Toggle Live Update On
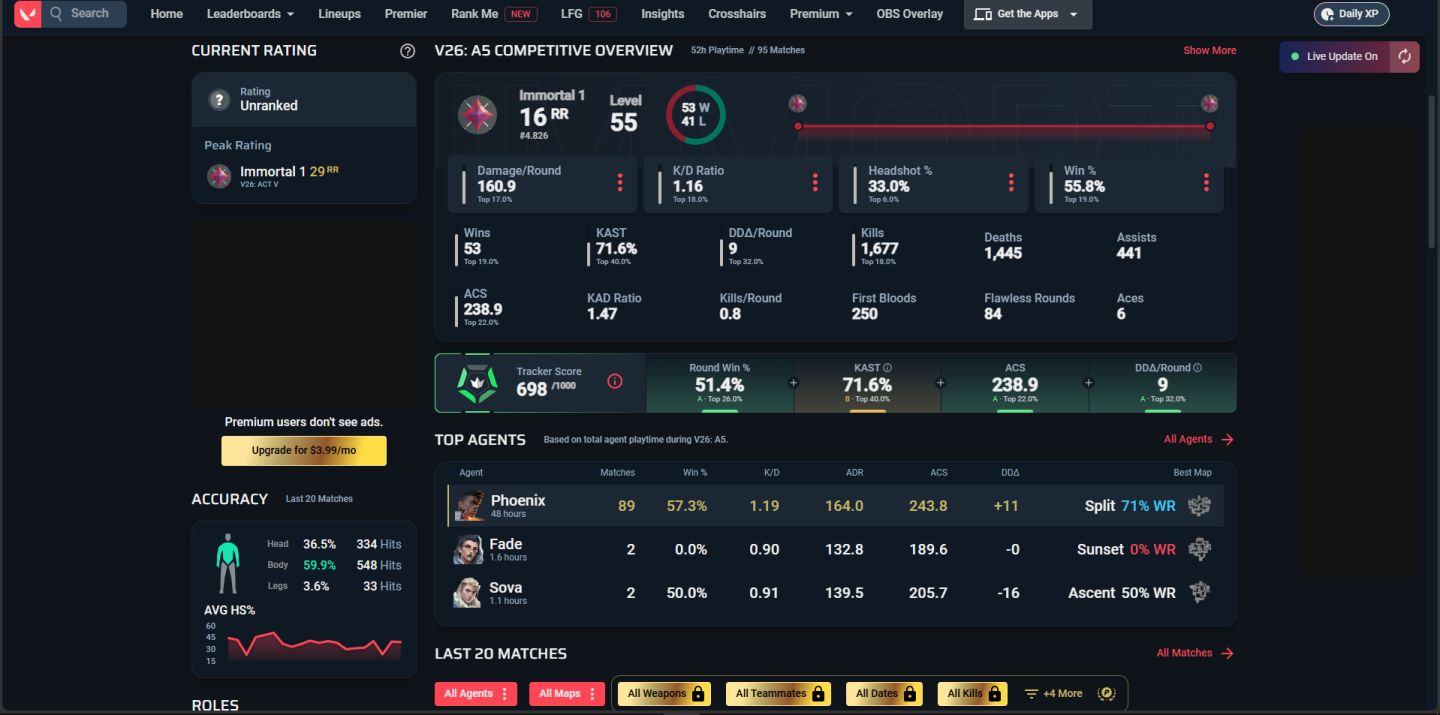This screenshot has height=715, width=1440. pos(1334,57)
